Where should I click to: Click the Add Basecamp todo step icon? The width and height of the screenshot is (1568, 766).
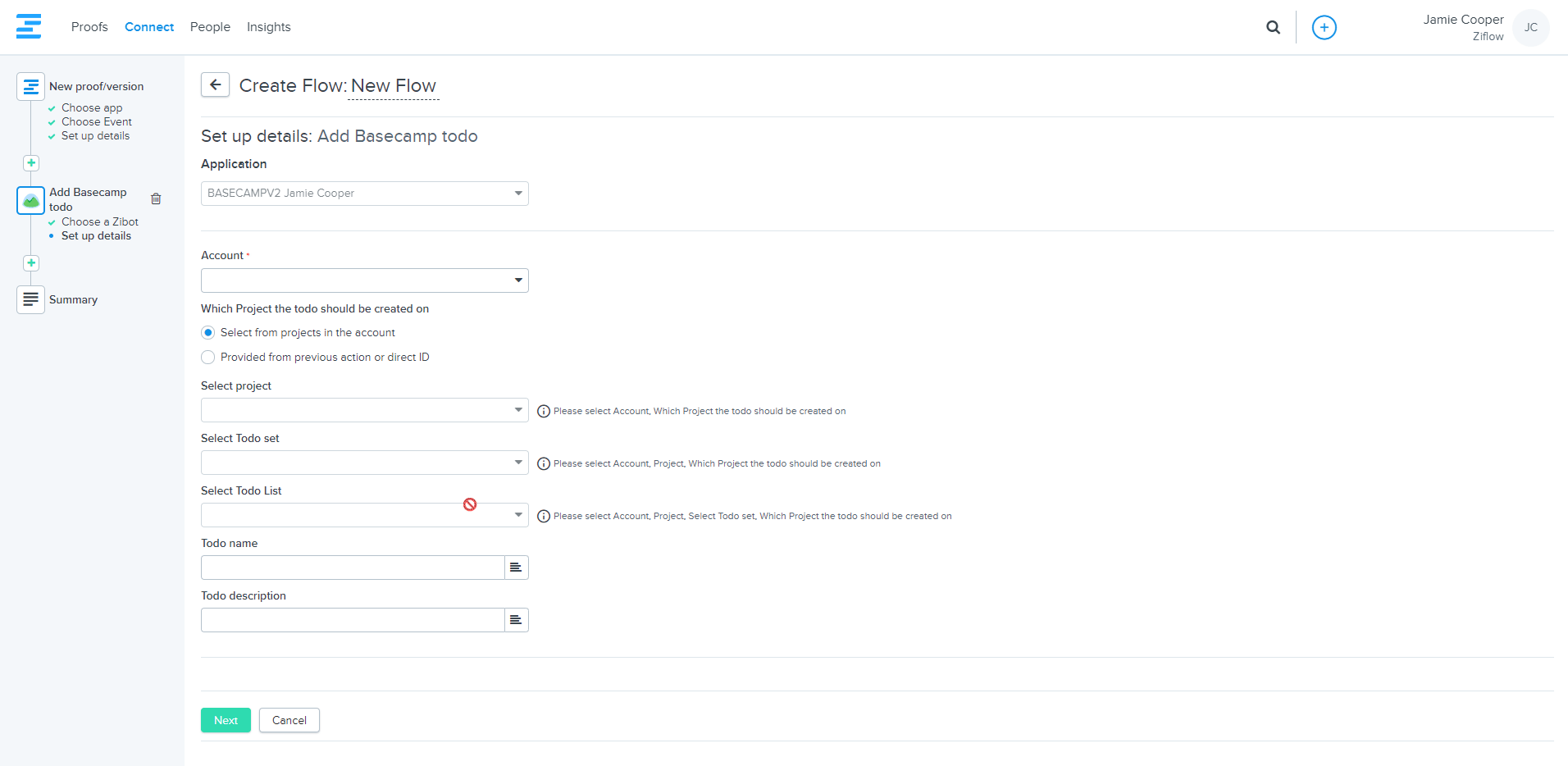(31, 200)
